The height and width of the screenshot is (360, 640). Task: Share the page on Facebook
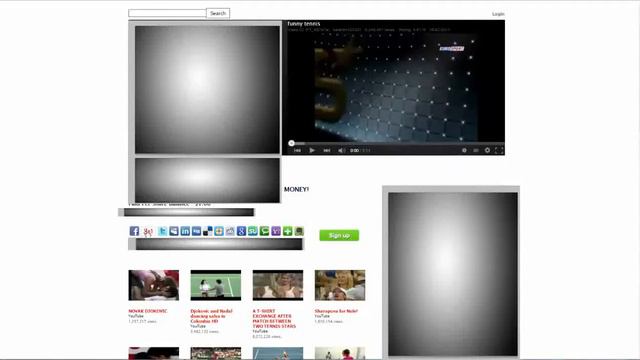pos(134,231)
